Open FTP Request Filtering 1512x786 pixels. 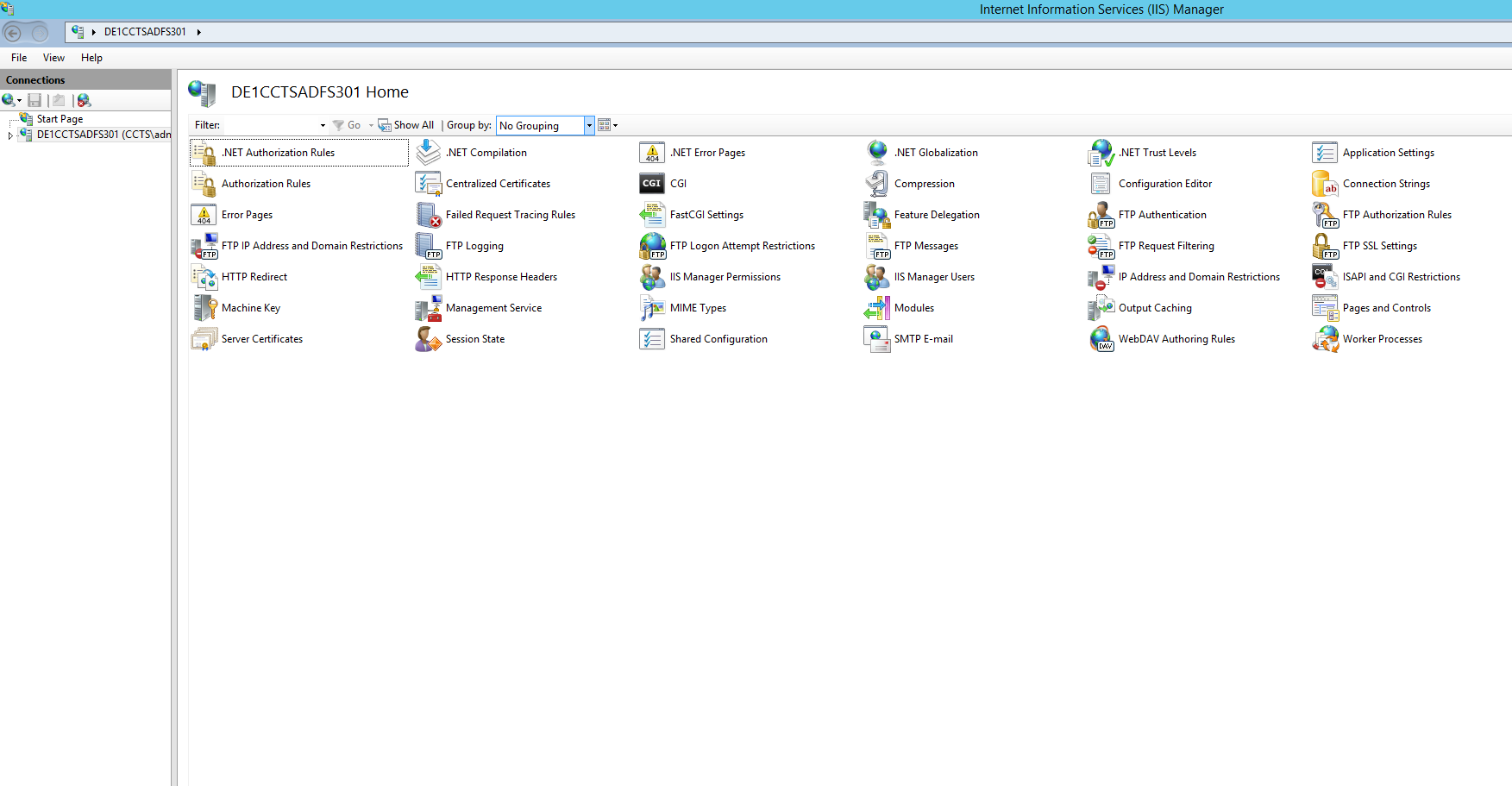click(1151, 246)
